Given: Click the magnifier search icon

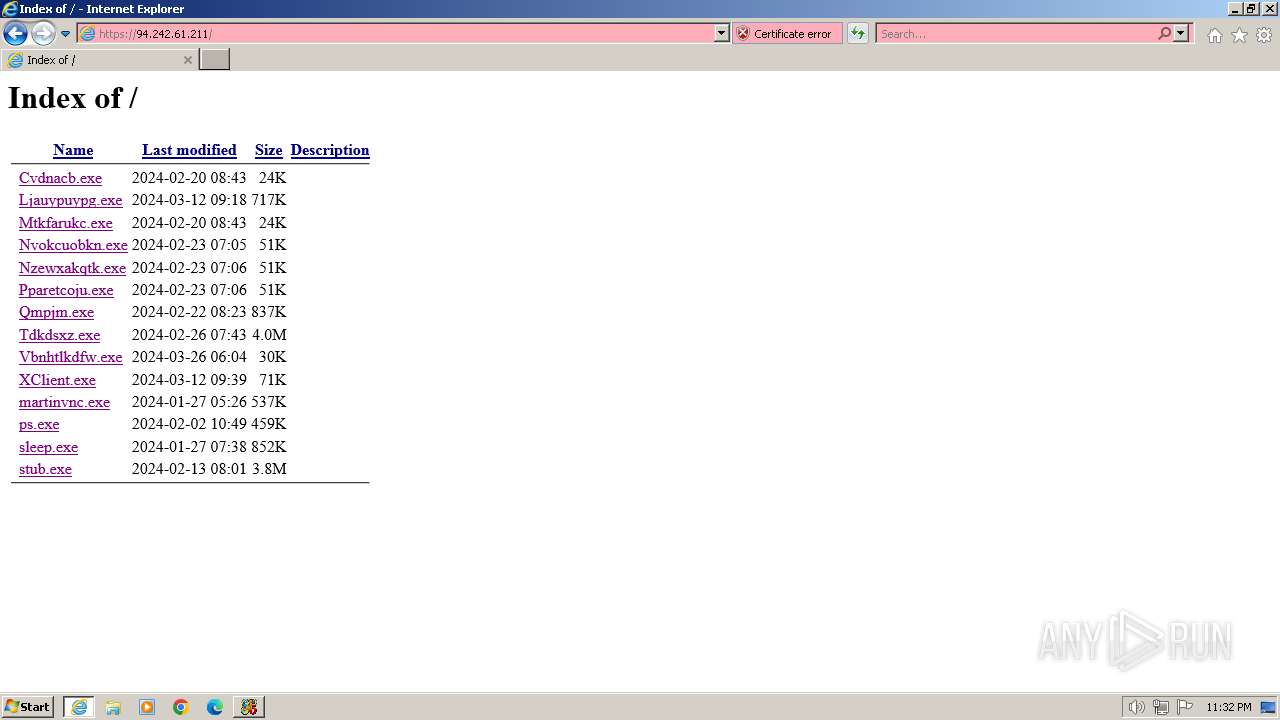Looking at the screenshot, I should coord(1164,34).
